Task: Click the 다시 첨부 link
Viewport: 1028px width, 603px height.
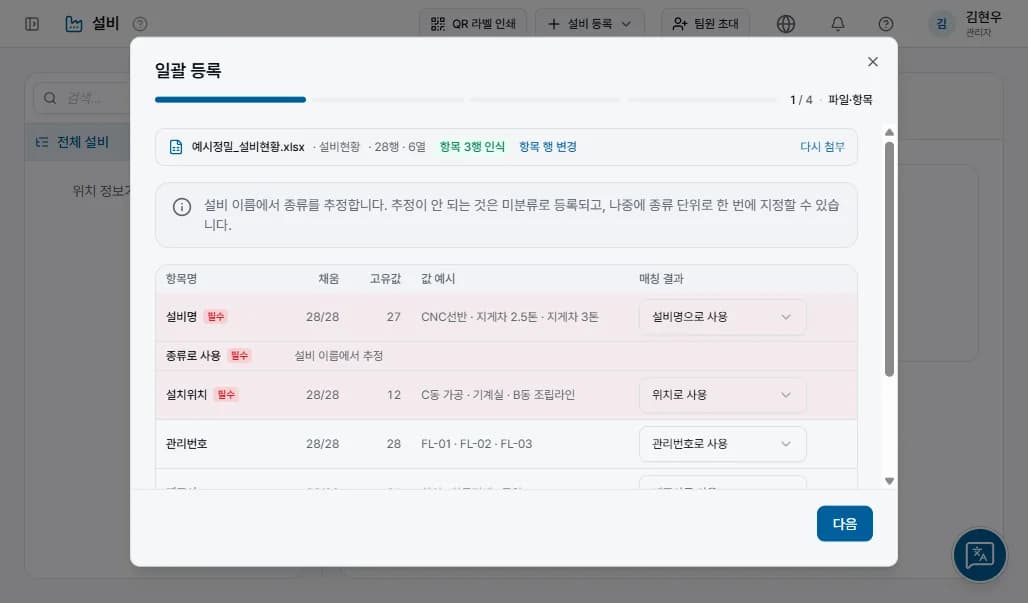Action: pos(822,147)
